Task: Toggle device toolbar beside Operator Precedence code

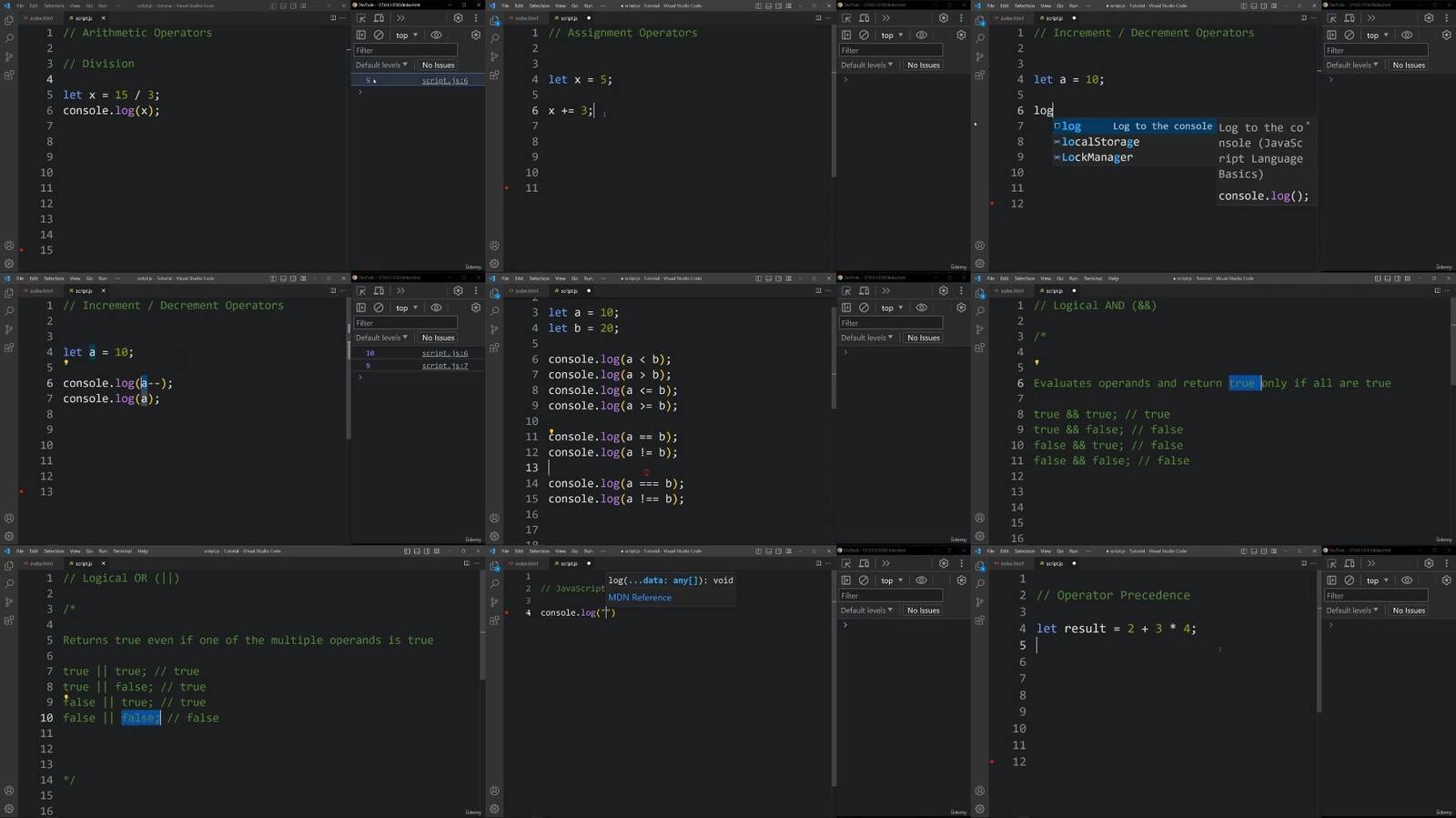Action: coord(1349,563)
